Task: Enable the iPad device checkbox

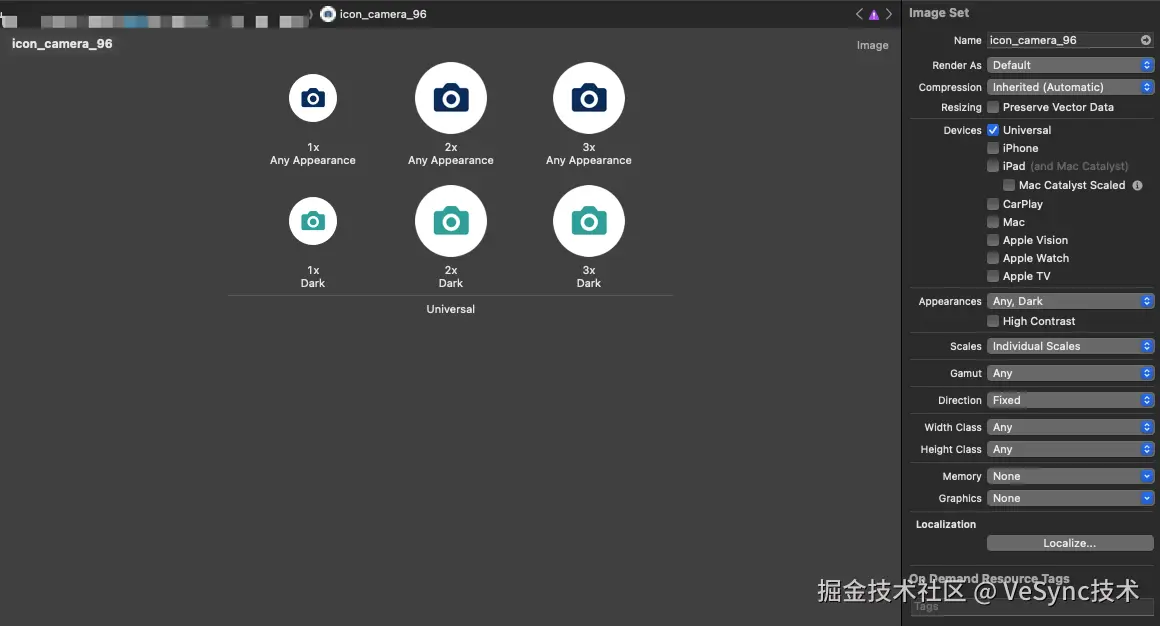Action: coord(993,166)
